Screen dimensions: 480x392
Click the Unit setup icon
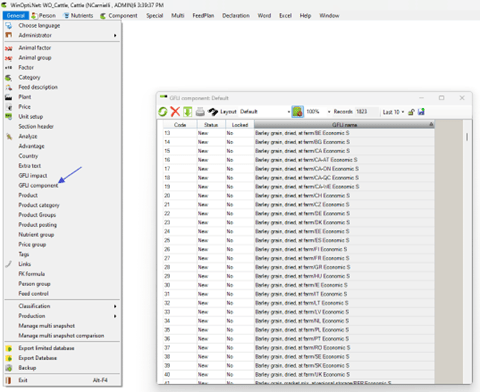pos(9,116)
